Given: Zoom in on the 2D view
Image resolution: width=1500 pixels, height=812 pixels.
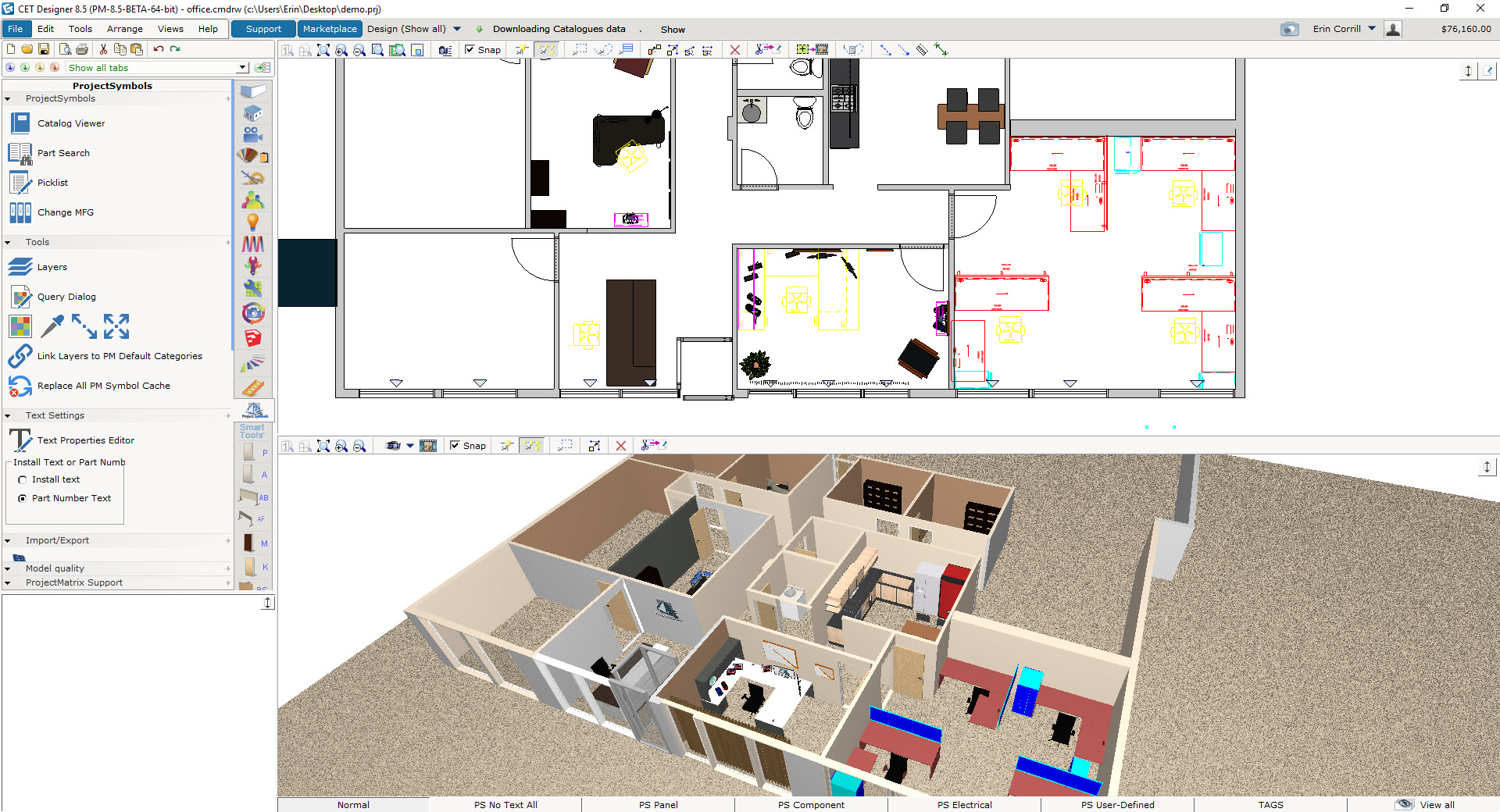Looking at the screenshot, I should 341,50.
